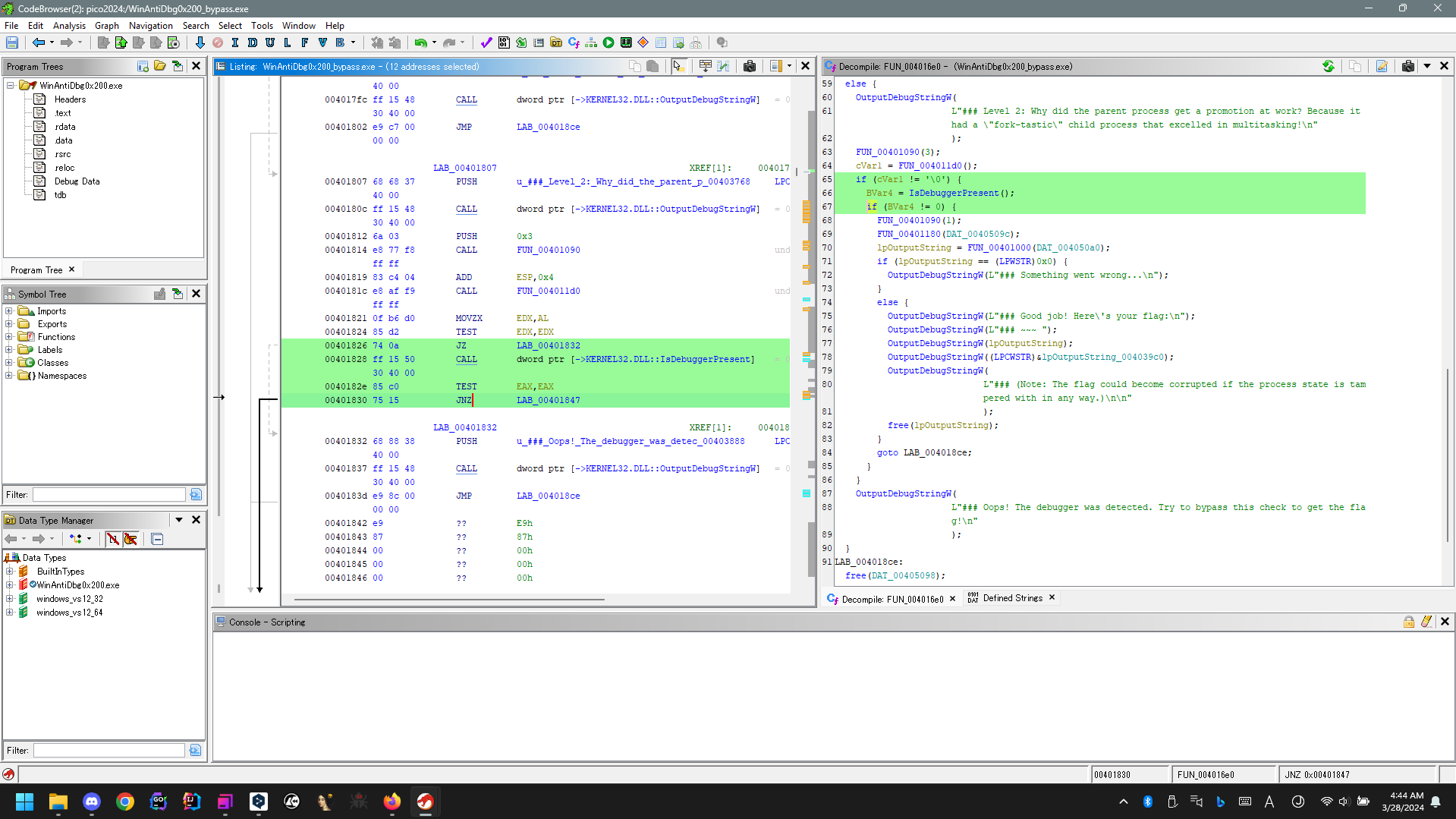This screenshot has height=819, width=1456.
Task: Collapse all nodes in Data Type Manager
Action: (157, 539)
